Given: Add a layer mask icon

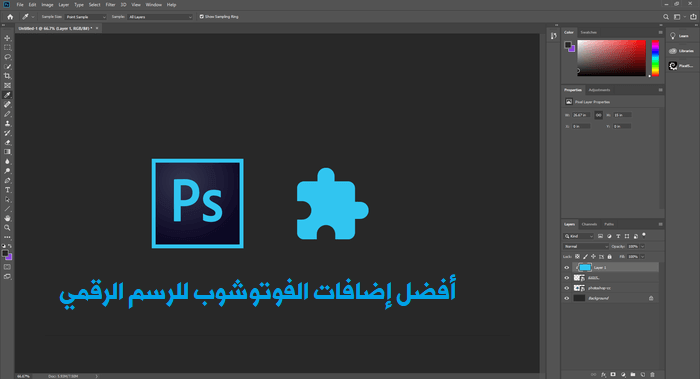Looking at the screenshot, I should (x=613, y=375).
